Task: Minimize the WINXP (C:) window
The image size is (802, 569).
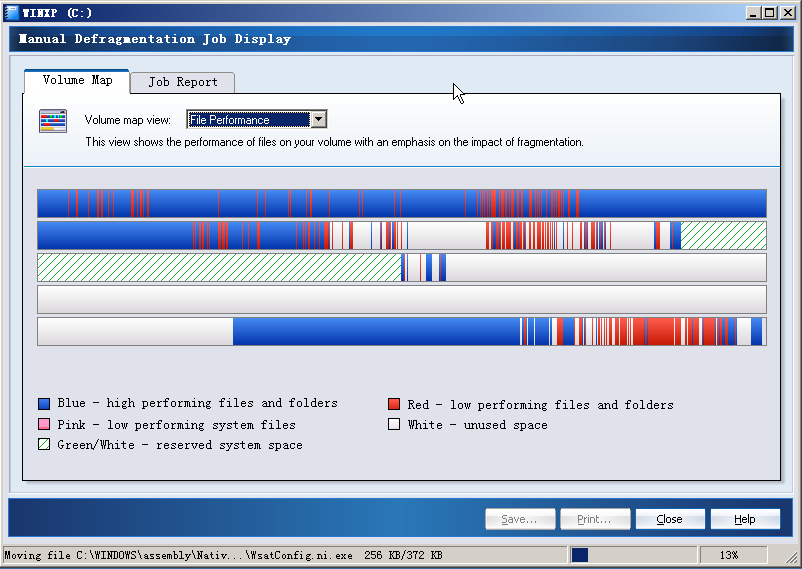Action: pos(752,13)
